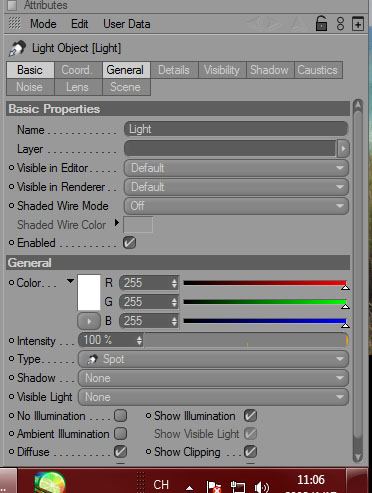Open the Visible in Editor dropdown
372x493 pixels.
[236, 168]
